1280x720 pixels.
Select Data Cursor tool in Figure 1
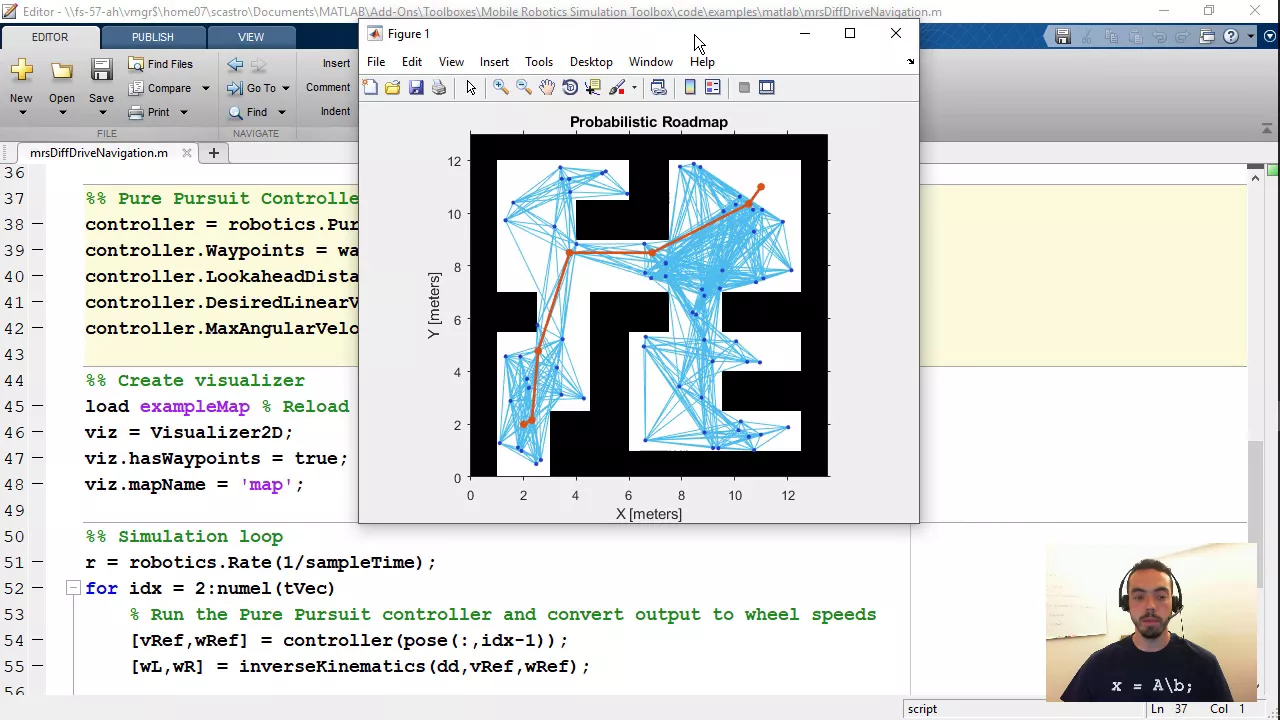tap(593, 88)
